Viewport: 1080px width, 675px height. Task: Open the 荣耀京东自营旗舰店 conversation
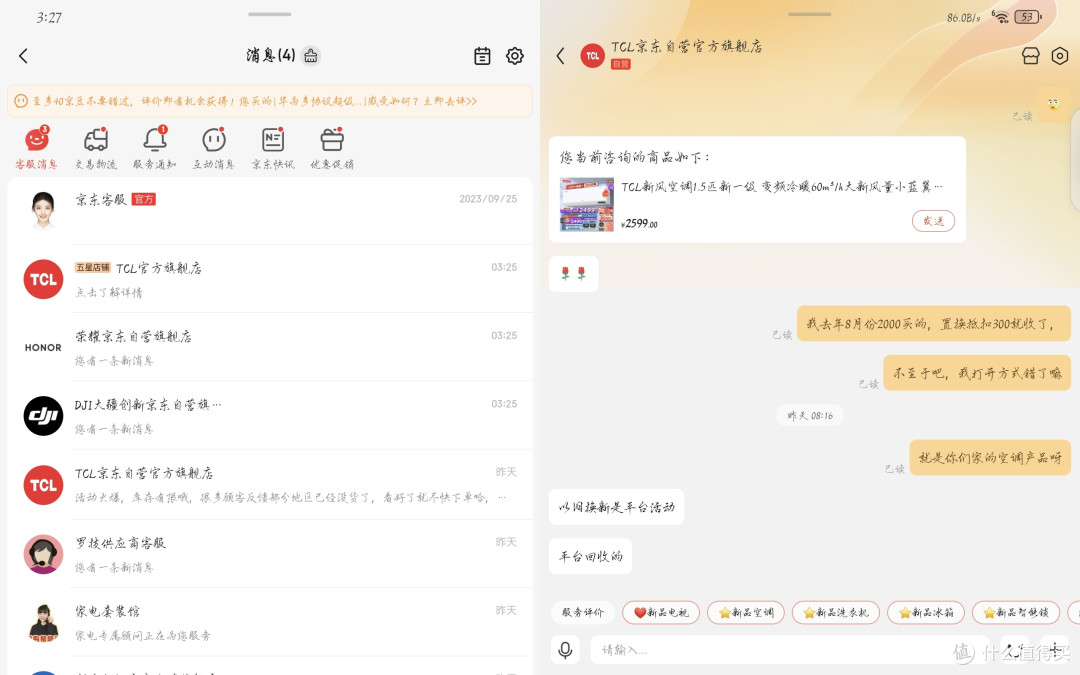pyautogui.click(x=270, y=347)
